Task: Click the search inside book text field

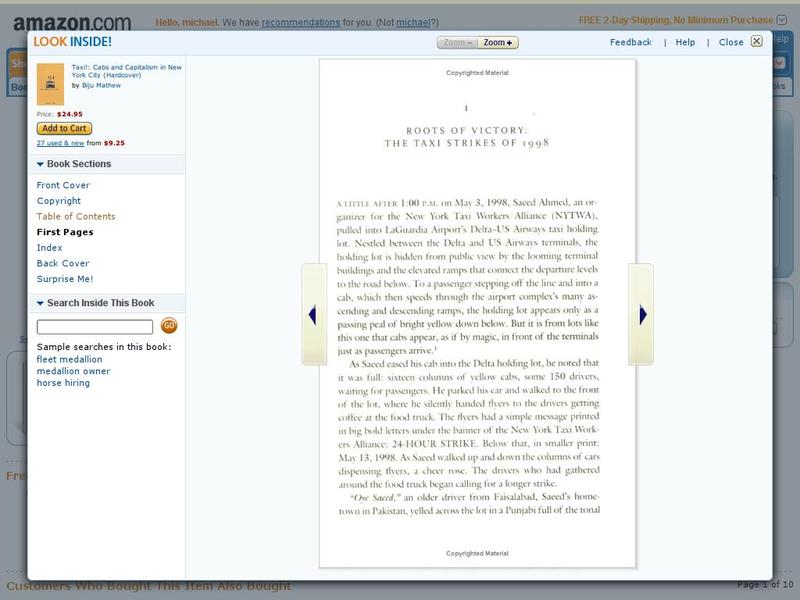Action: tap(95, 327)
